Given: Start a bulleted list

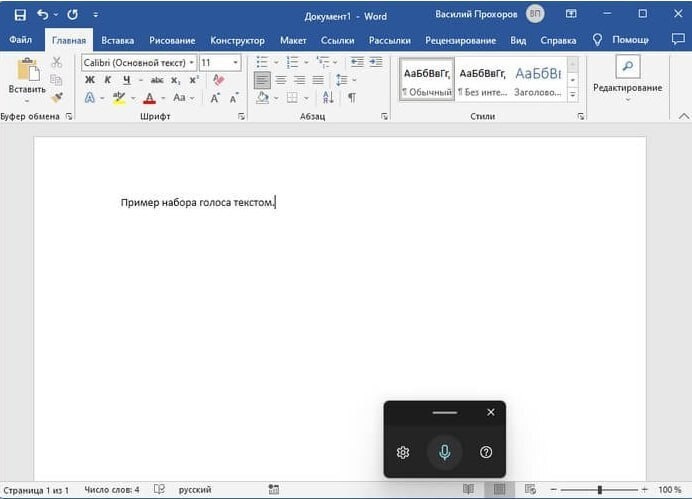Looking at the screenshot, I should point(262,62).
